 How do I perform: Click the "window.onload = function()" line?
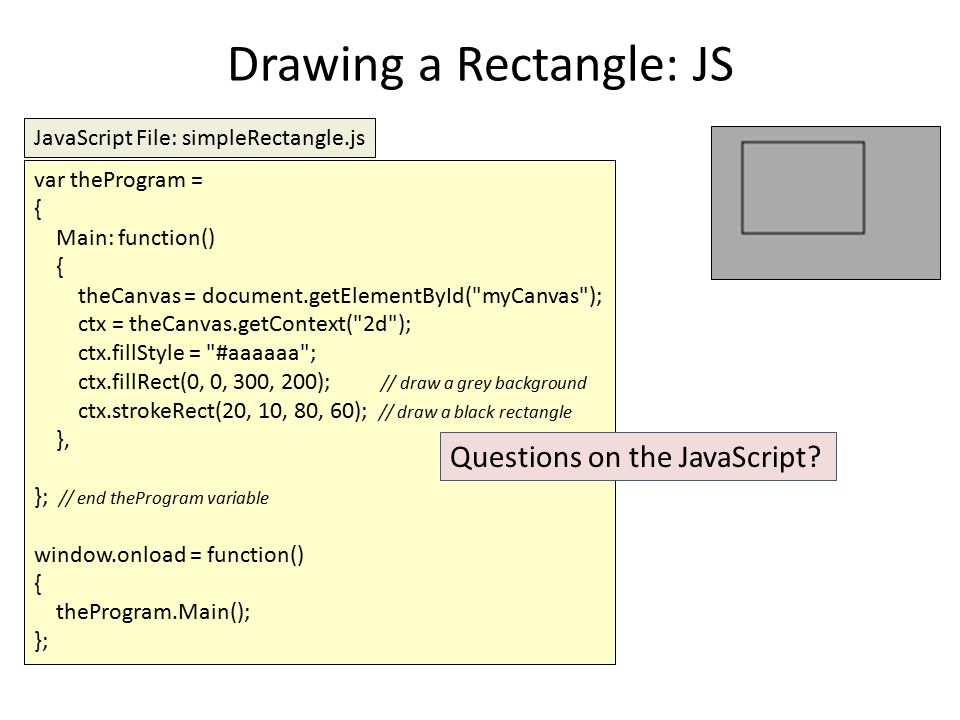tap(169, 555)
